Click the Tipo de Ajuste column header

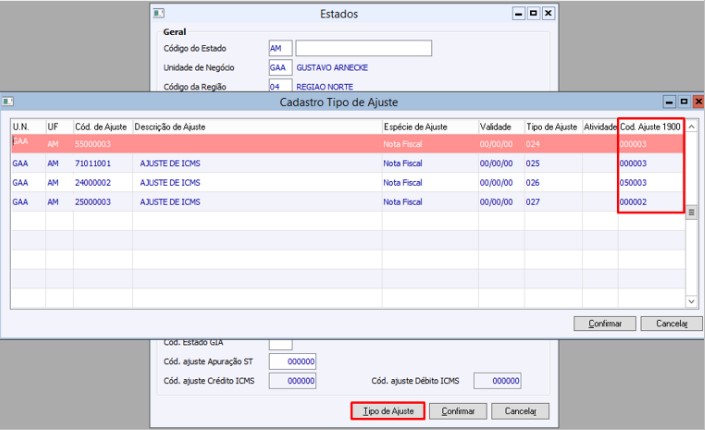(553, 127)
